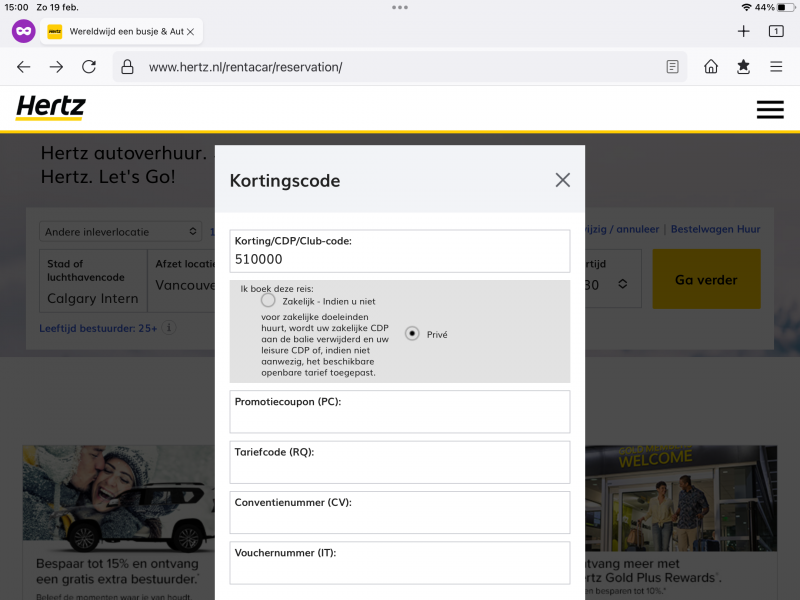Click the Promotiecoupon (PC) input field
The image size is (800, 600).
399,419
